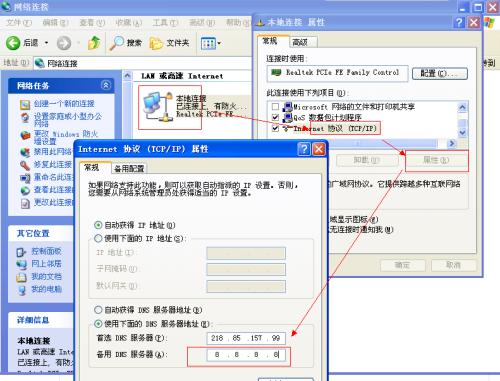Collapse the 网络任务 panel chevron
The height and width of the screenshot is (381, 500).
[106, 85]
